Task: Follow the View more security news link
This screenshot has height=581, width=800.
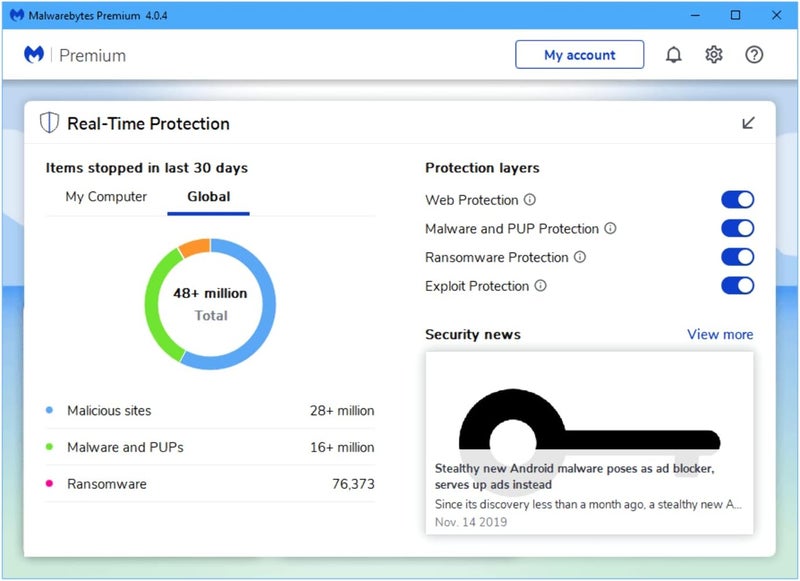Action: click(x=720, y=335)
